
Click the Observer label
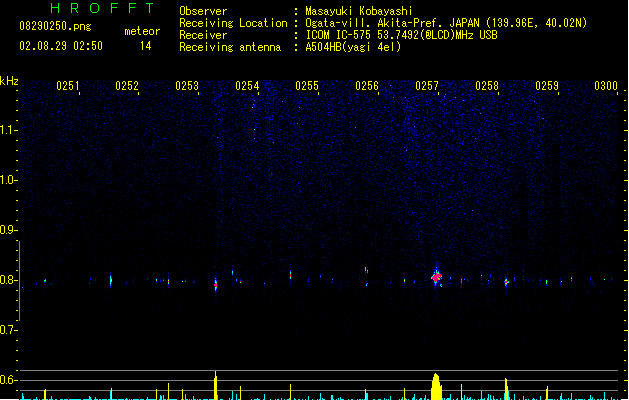point(203,11)
